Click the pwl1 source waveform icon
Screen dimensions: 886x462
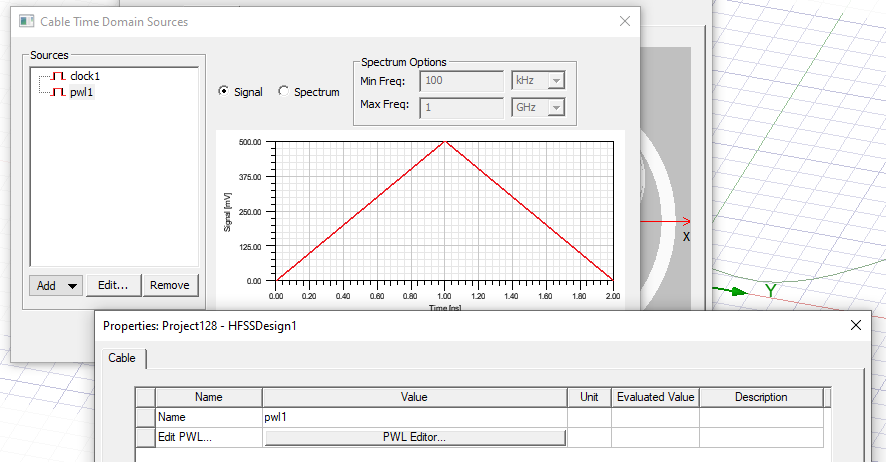(59, 92)
